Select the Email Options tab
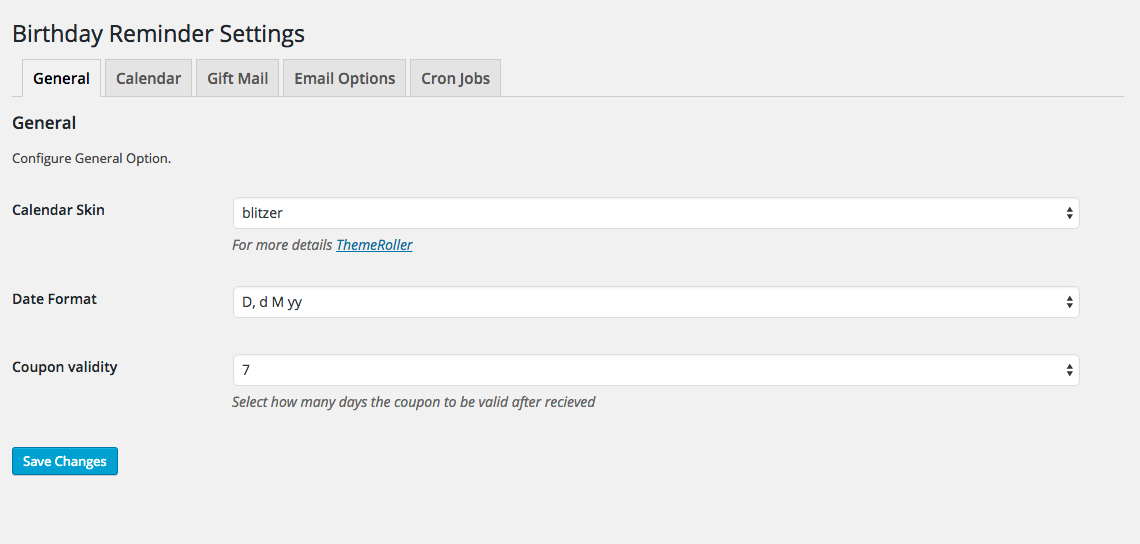This screenshot has height=544, width=1140. (344, 78)
